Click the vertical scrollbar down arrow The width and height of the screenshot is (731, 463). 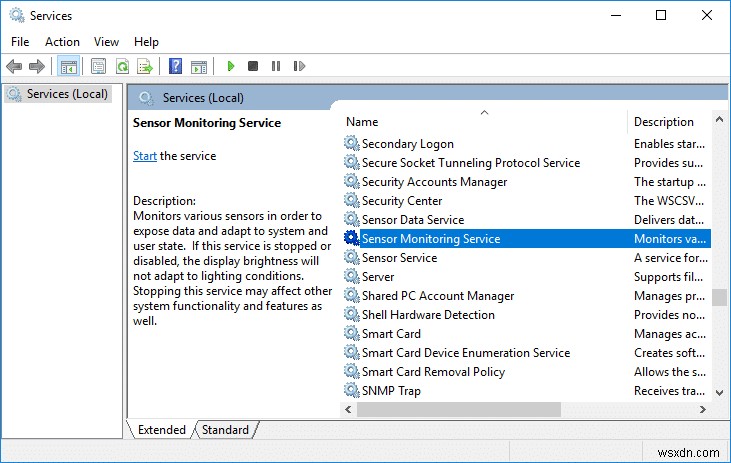pyautogui.click(x=719, y=391)
